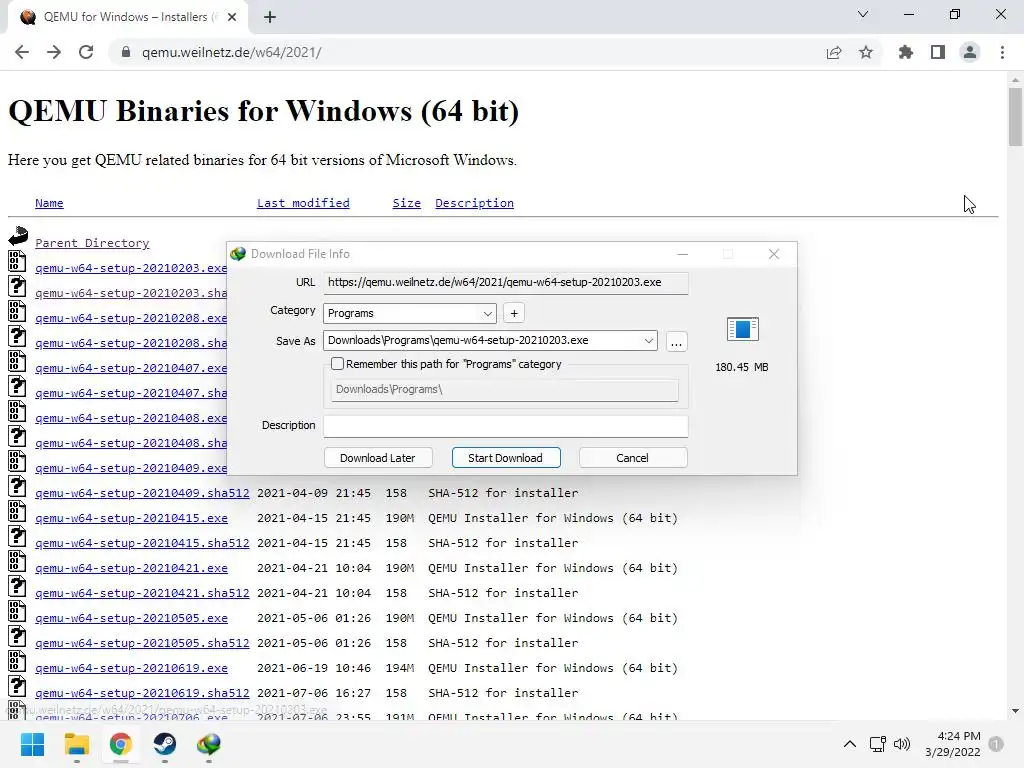The height and width of the screenshot is (768, 1024).
Task: Reload the QEMU page
Action: (86, 52)
